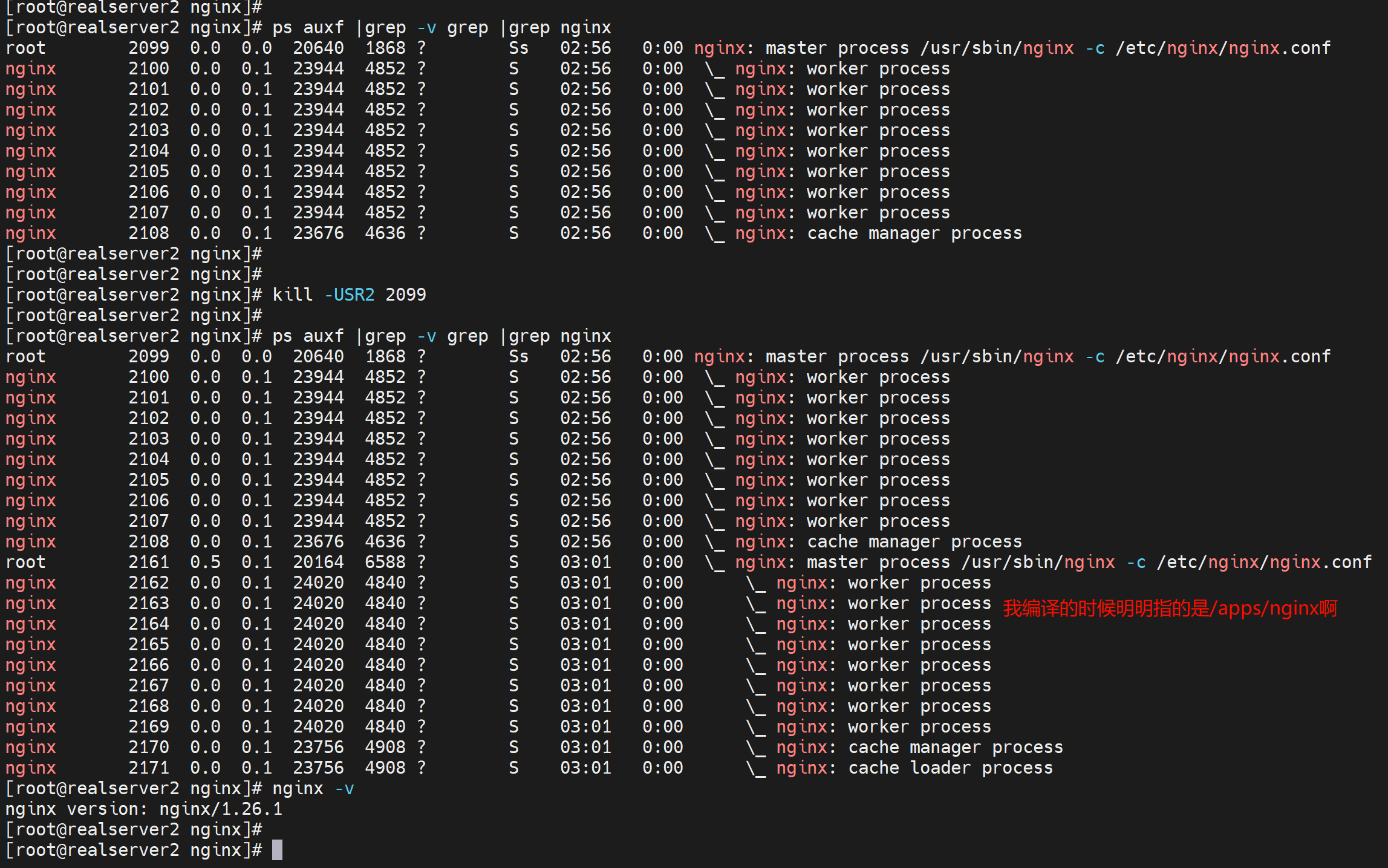This screenshot has width=1388, height=868.
Task: Click PID 2162 worker process row
Action: coord(149,582)
